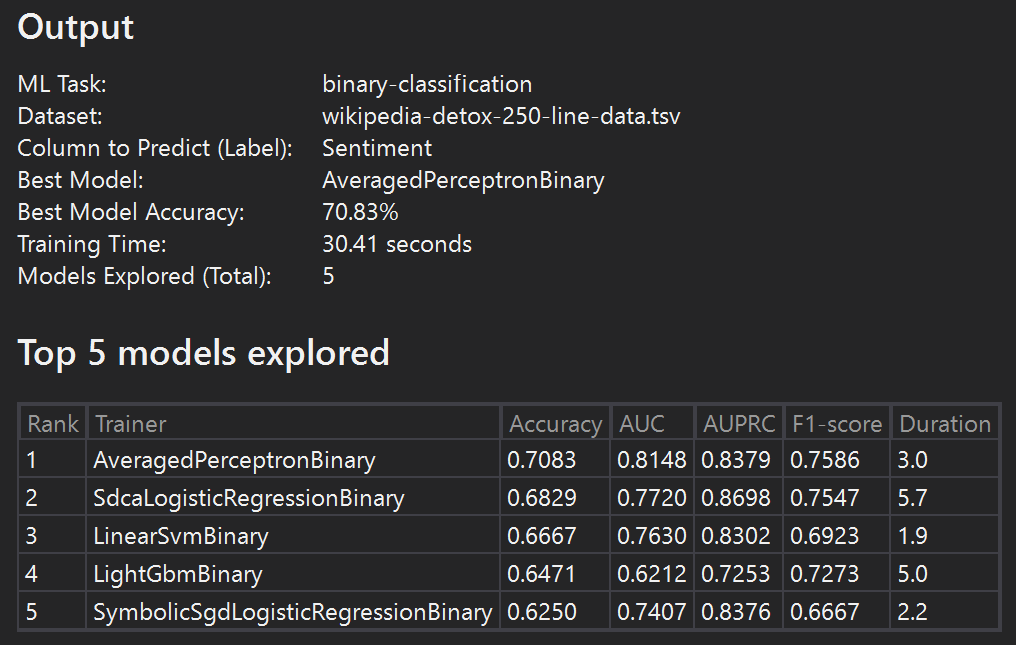Click the 'Top 5 models explored' heading
1016x645 pixels.
pyautogui.click(x=204, y=352)
